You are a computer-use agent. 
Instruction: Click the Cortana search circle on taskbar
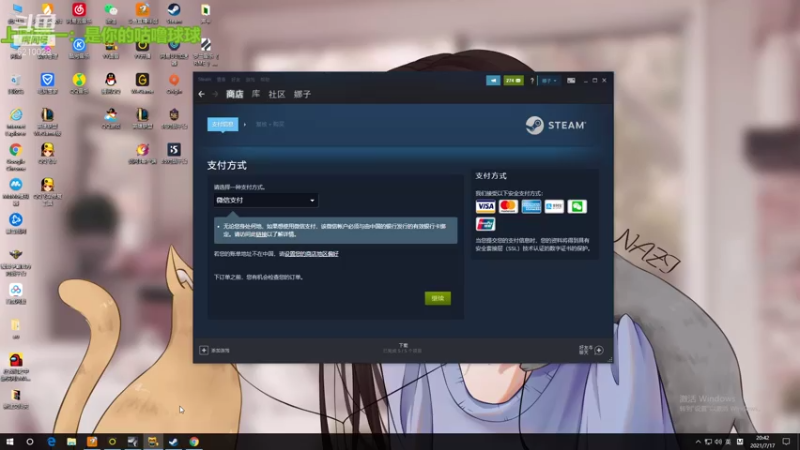(x=30, y=442)
